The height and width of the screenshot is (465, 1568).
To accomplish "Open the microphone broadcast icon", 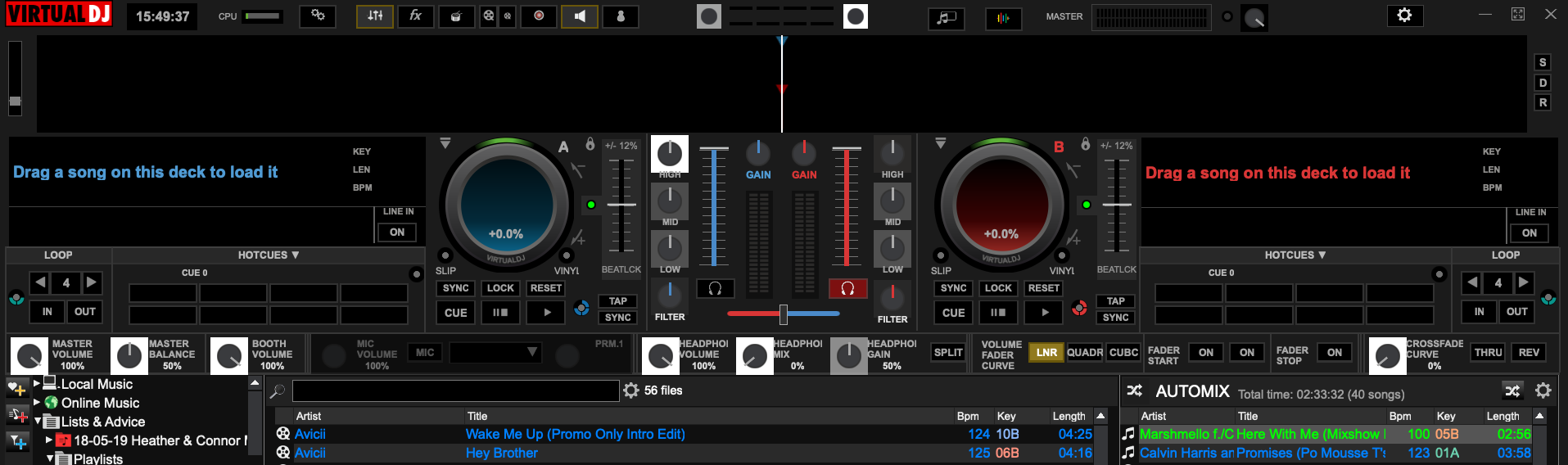I will pos(621,16).
